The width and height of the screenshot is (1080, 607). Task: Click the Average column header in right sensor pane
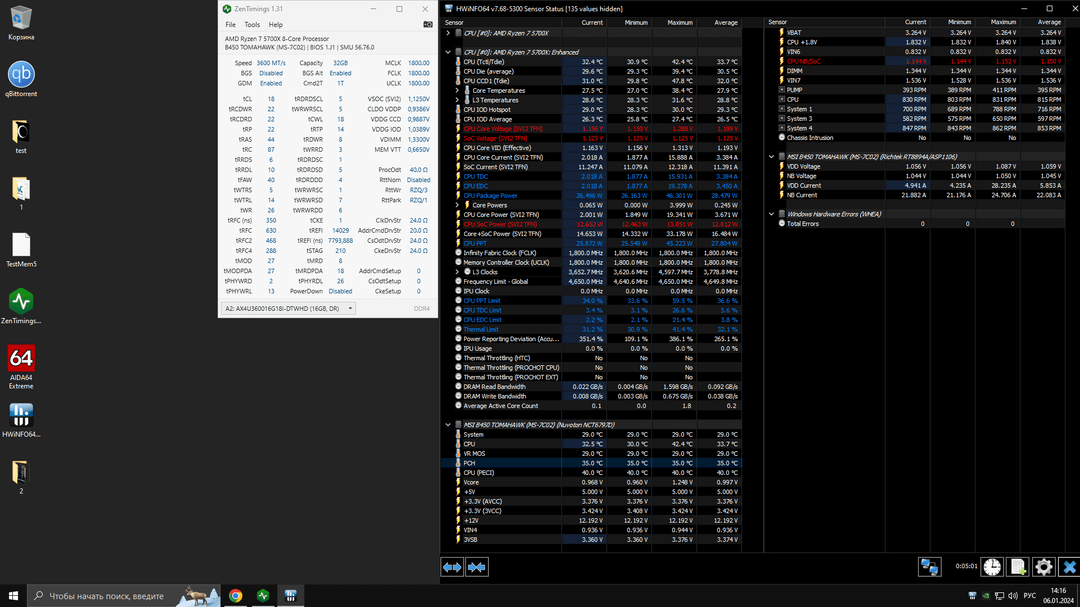pyautogui.click(x=1041, y=22)
